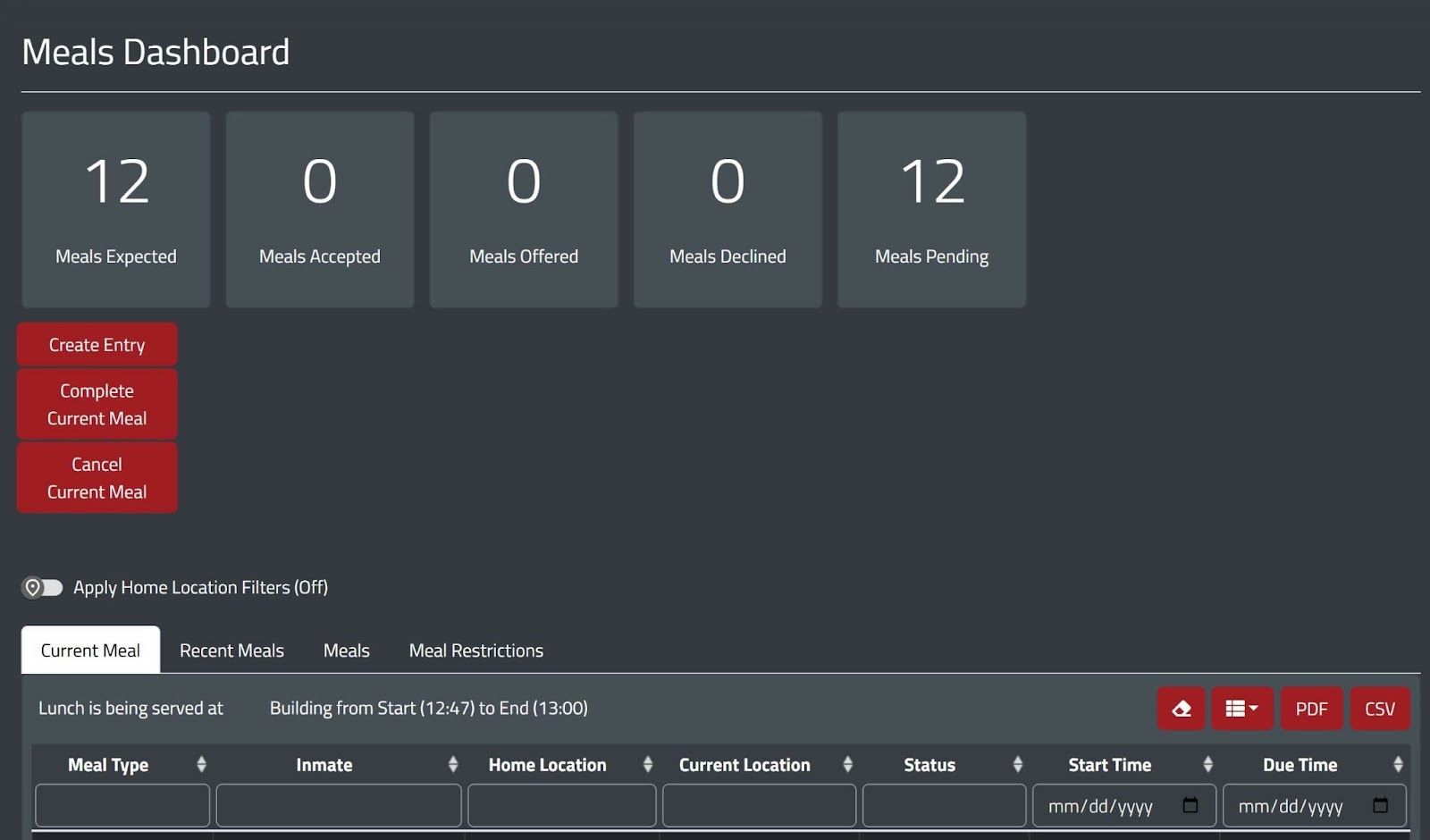Click the Meals Dashboard heading

point(156,52)
